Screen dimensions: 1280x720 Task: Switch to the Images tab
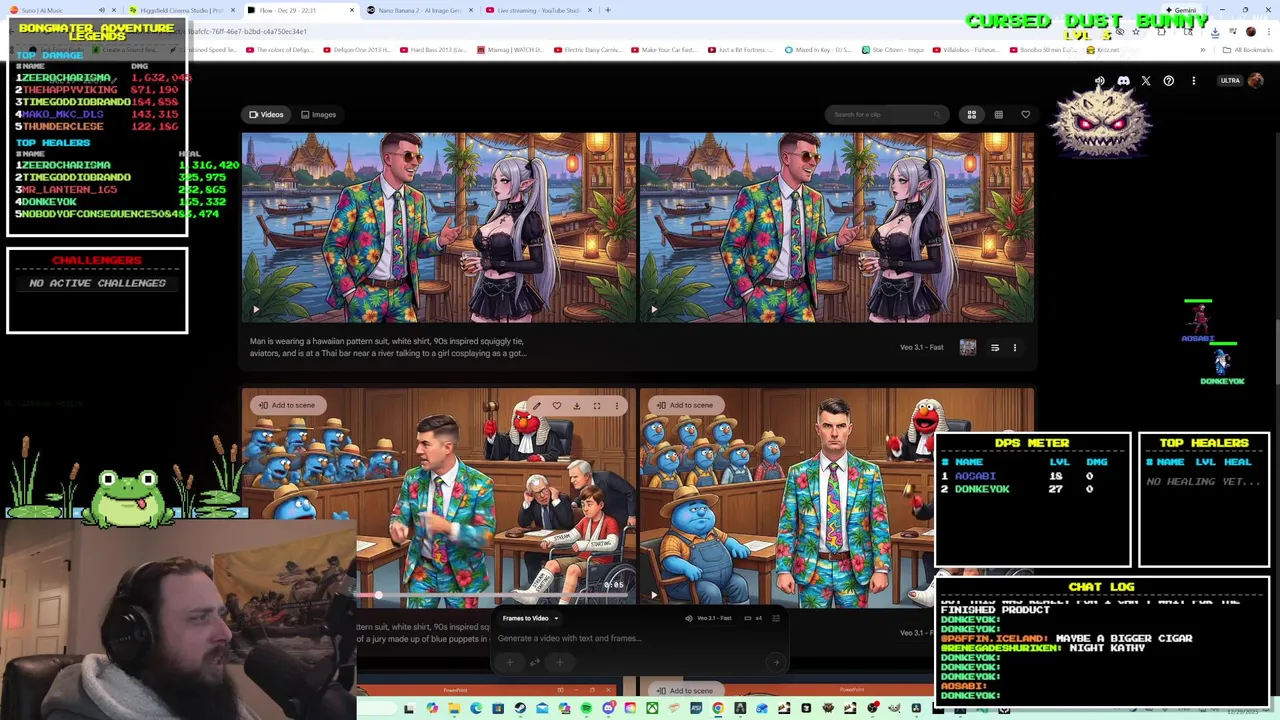318,114
